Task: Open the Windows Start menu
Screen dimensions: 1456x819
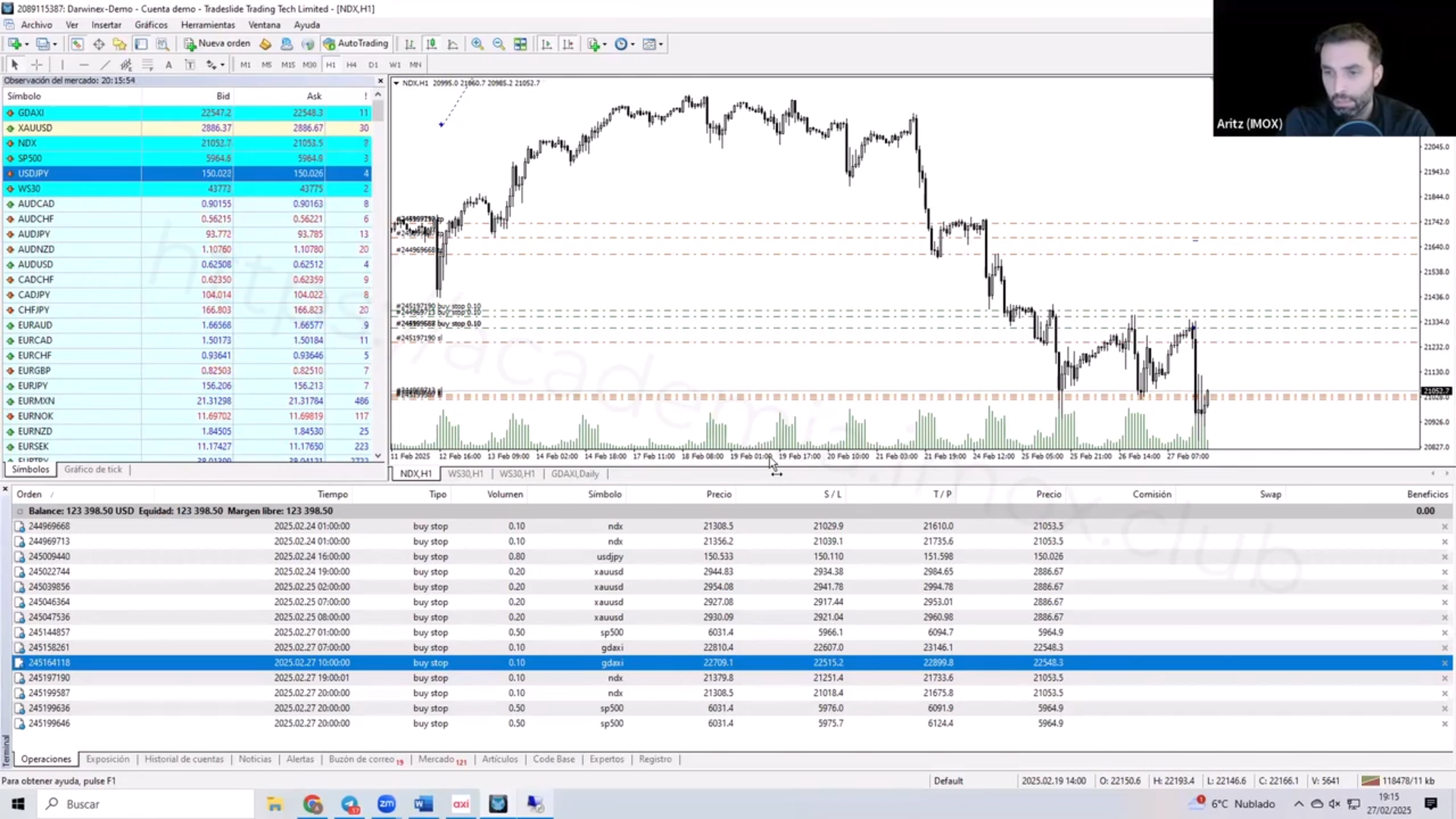Action: pyautogui.click(x=18, y=804)
